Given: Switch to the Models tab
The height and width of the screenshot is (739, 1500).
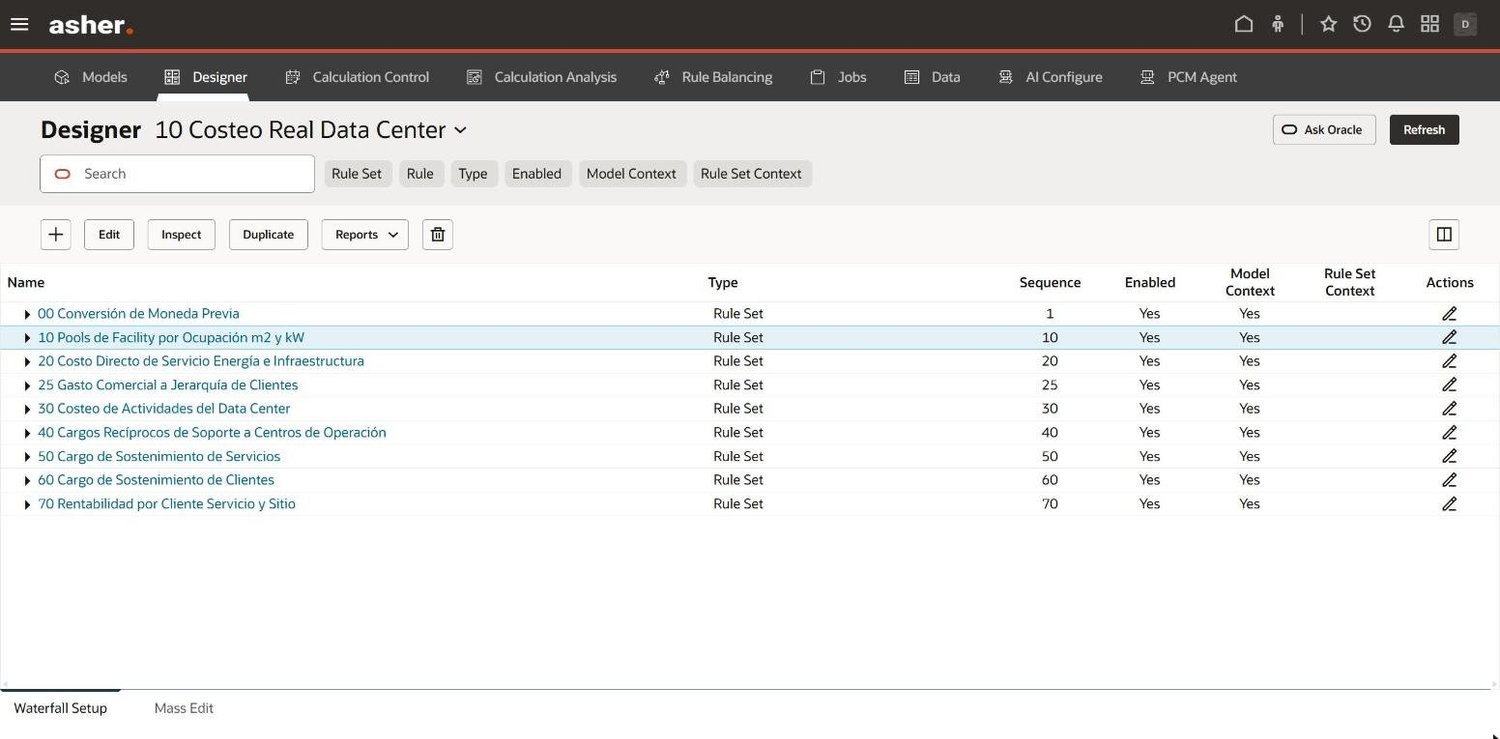Looking at the screenshot, I should pos(91,77).
